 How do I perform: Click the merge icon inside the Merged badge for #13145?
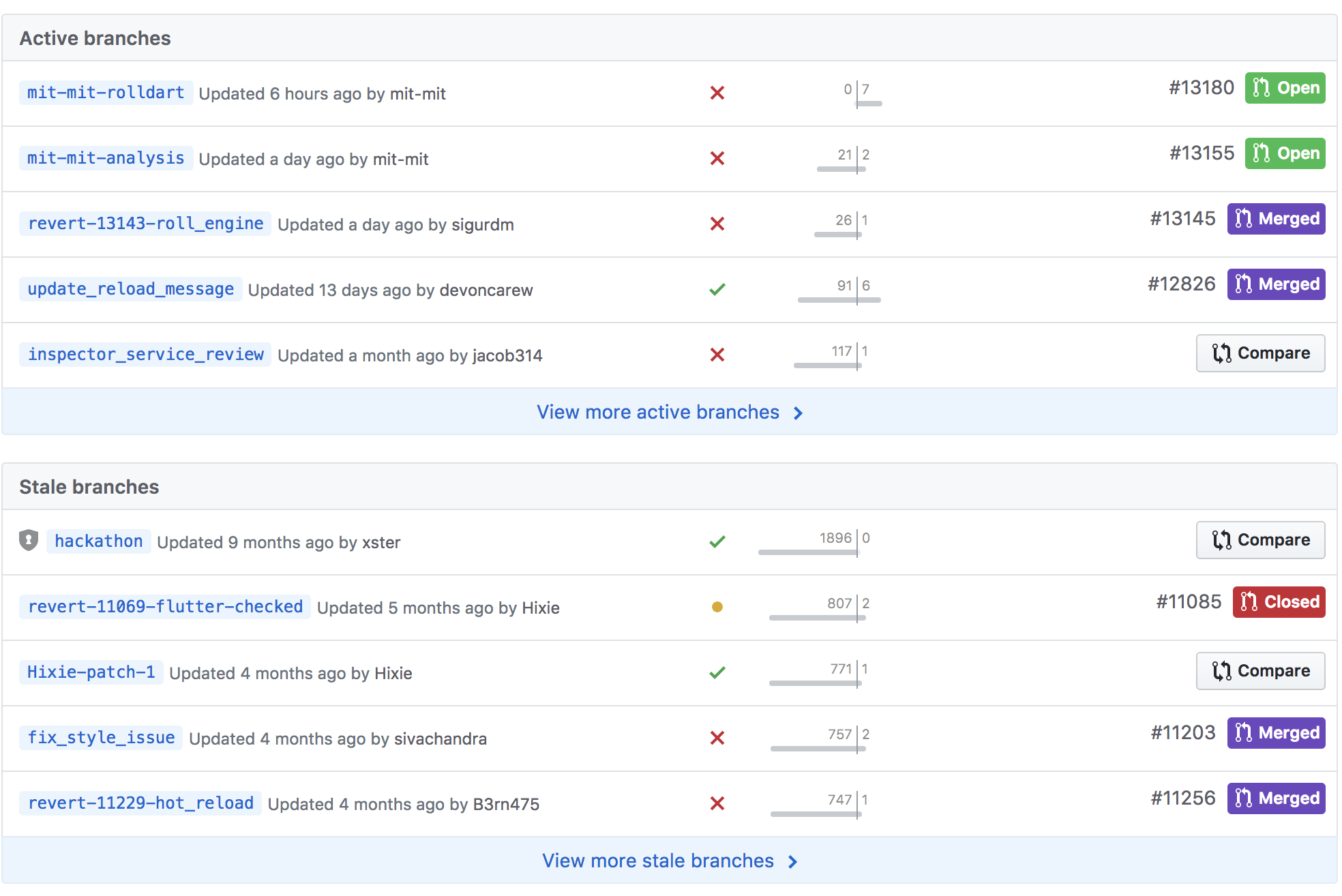(1242, 219)
